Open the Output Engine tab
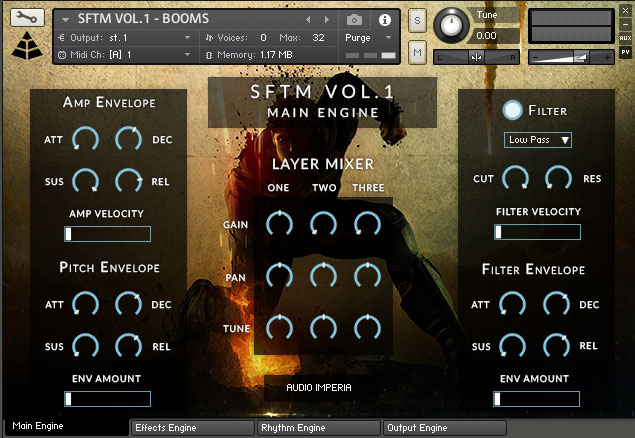This screenshot has height=438, width=635. 445,428
